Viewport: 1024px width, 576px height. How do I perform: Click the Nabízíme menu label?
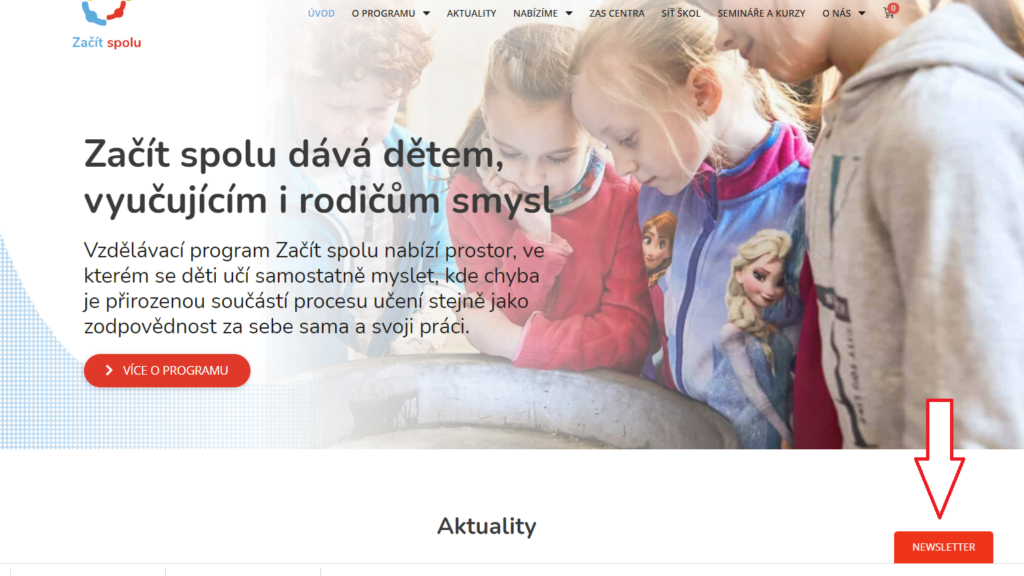pos(536,13)
